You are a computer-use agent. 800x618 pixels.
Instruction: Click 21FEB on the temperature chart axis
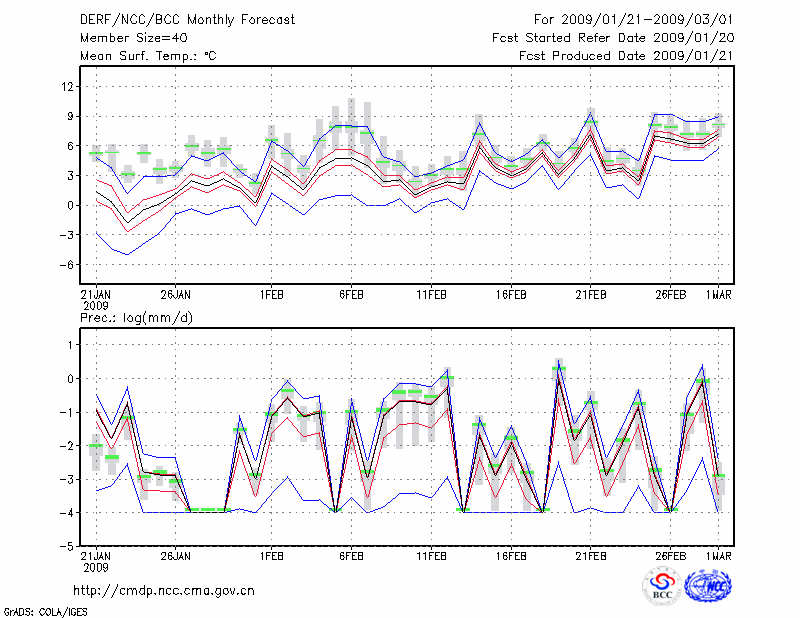[x=590, y=295]
